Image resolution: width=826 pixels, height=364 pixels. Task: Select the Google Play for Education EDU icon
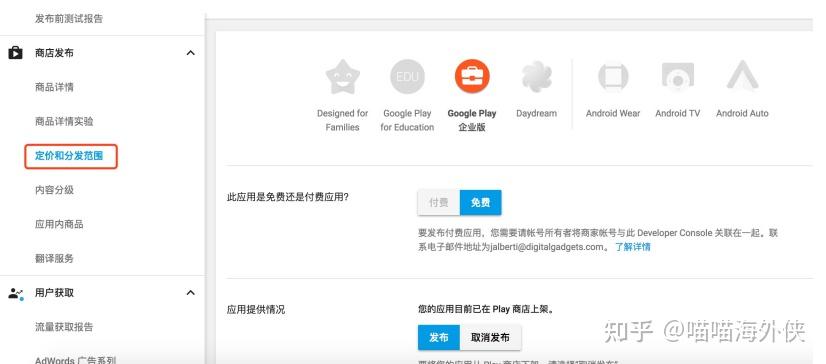coord(407,77)
